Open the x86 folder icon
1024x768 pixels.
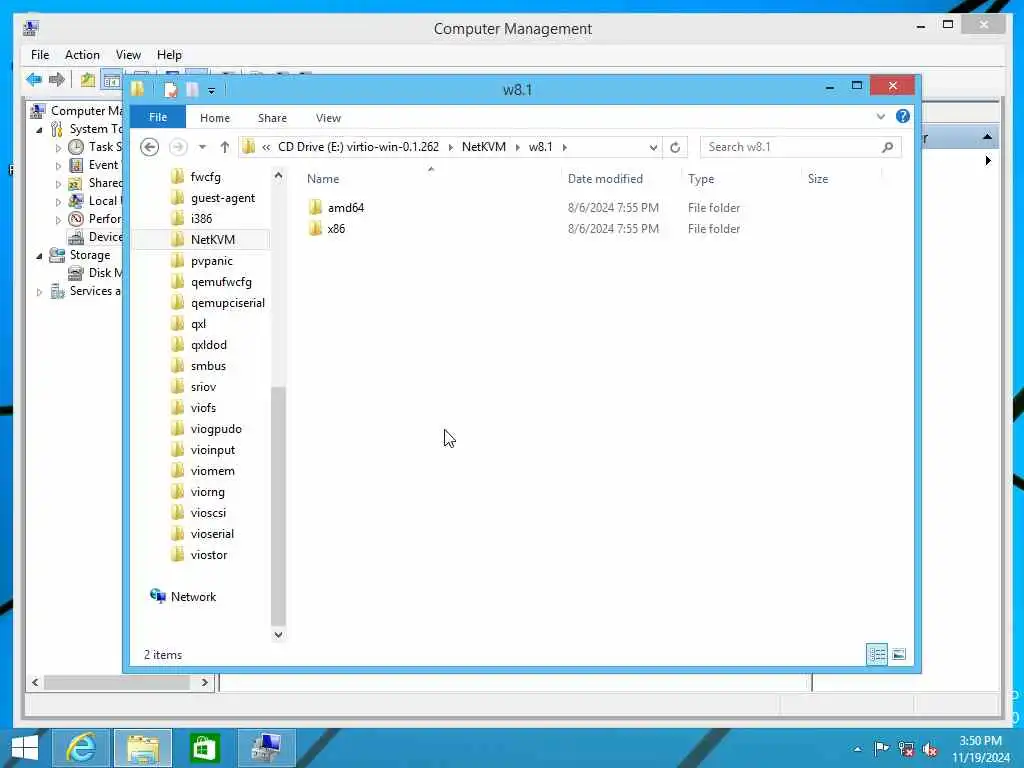[x=315, y=229]
